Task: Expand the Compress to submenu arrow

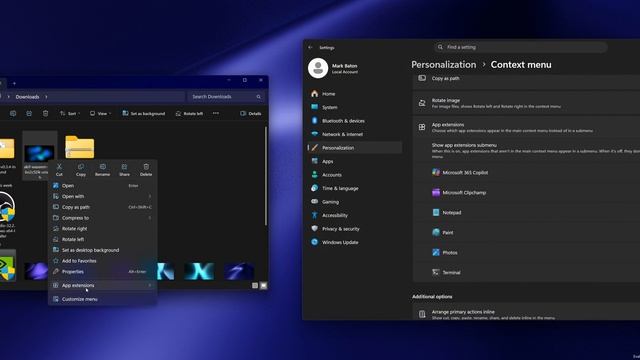Action: [x=150, y=218]
